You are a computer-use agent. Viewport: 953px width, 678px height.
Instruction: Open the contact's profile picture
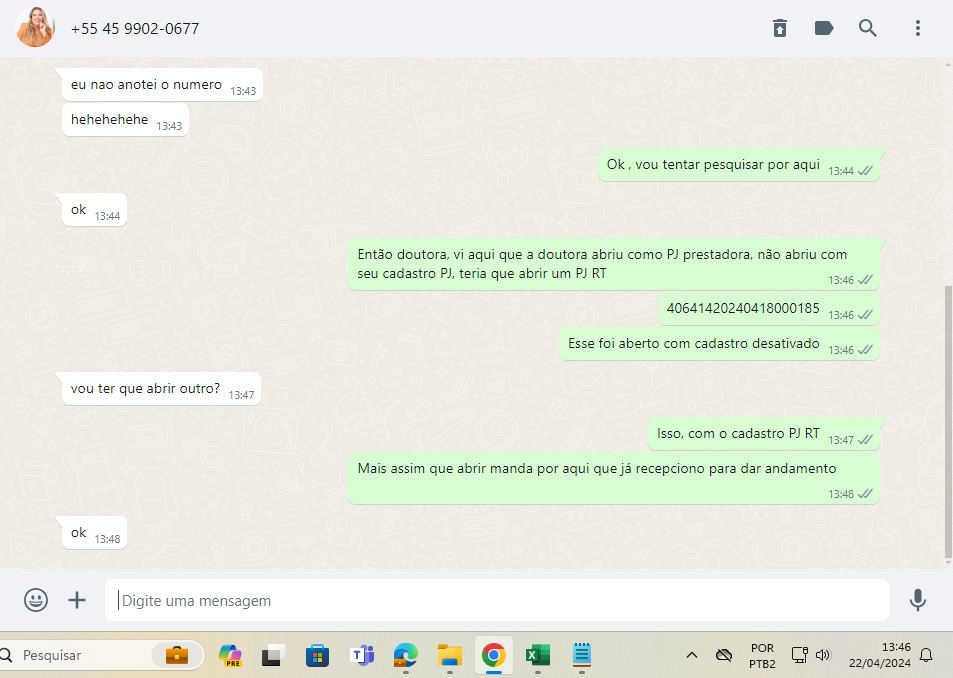coord(35,28)
